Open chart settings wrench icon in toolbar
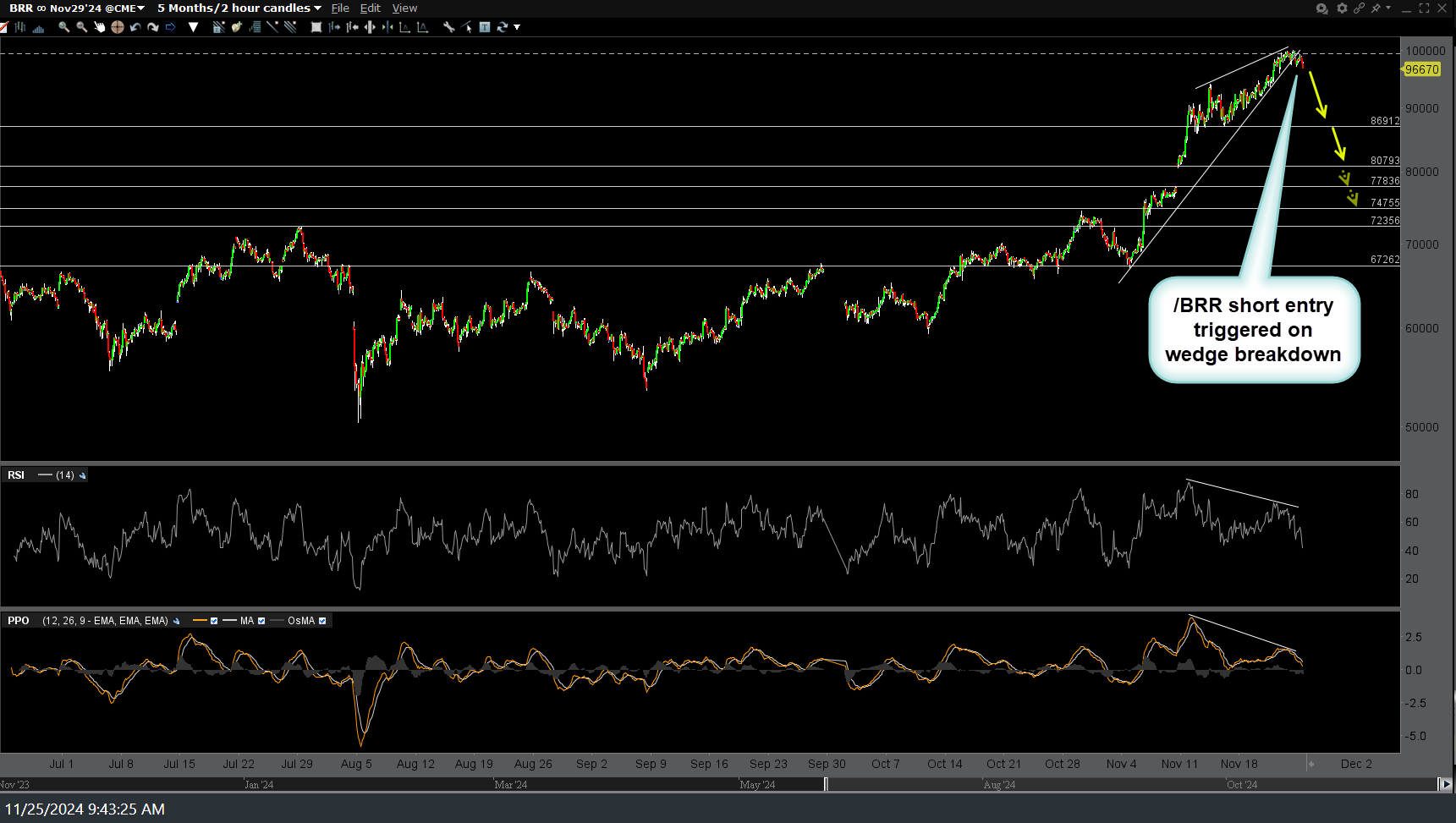 [448, 27]
